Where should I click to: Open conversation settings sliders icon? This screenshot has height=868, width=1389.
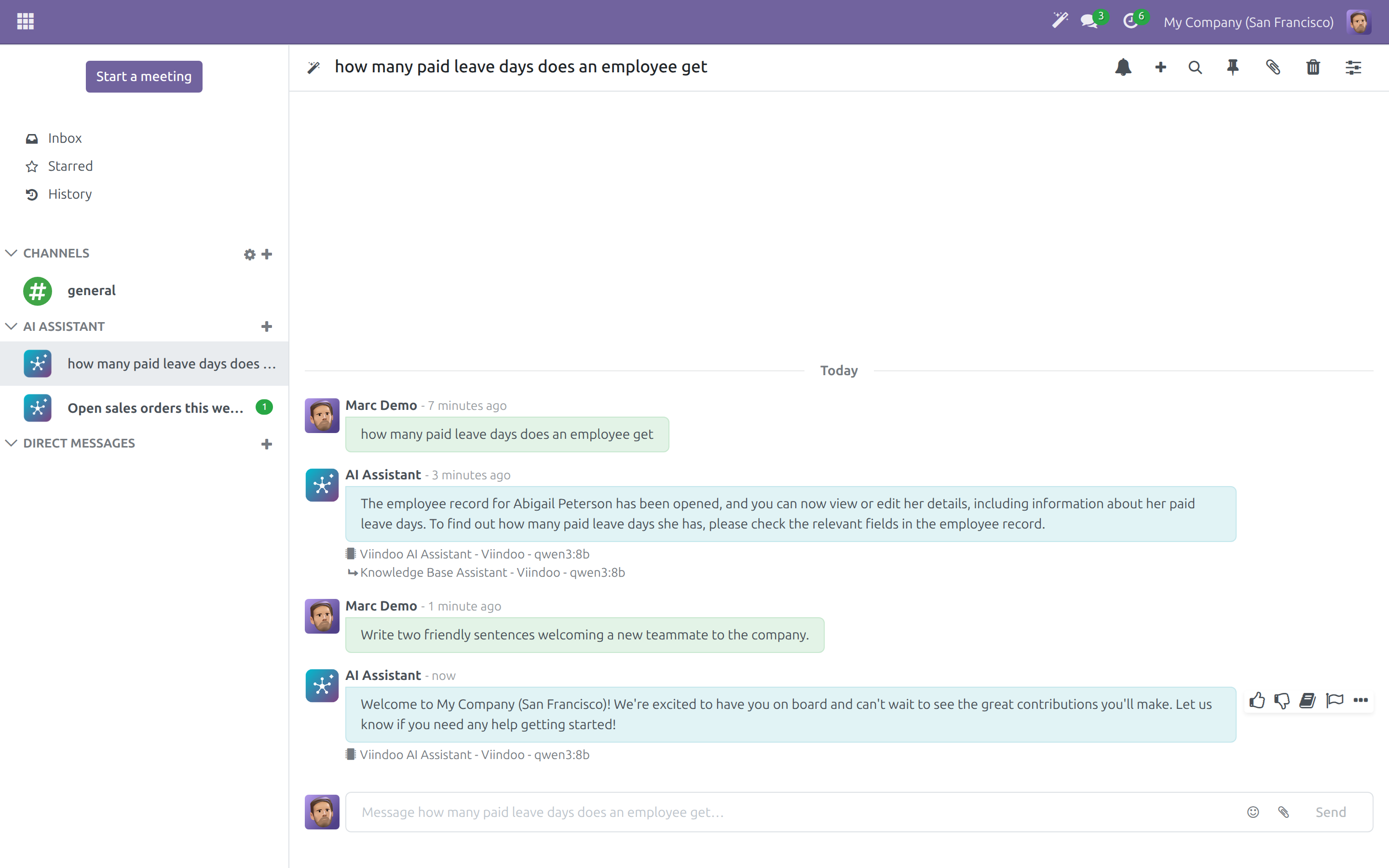[x=1353, y=68]
